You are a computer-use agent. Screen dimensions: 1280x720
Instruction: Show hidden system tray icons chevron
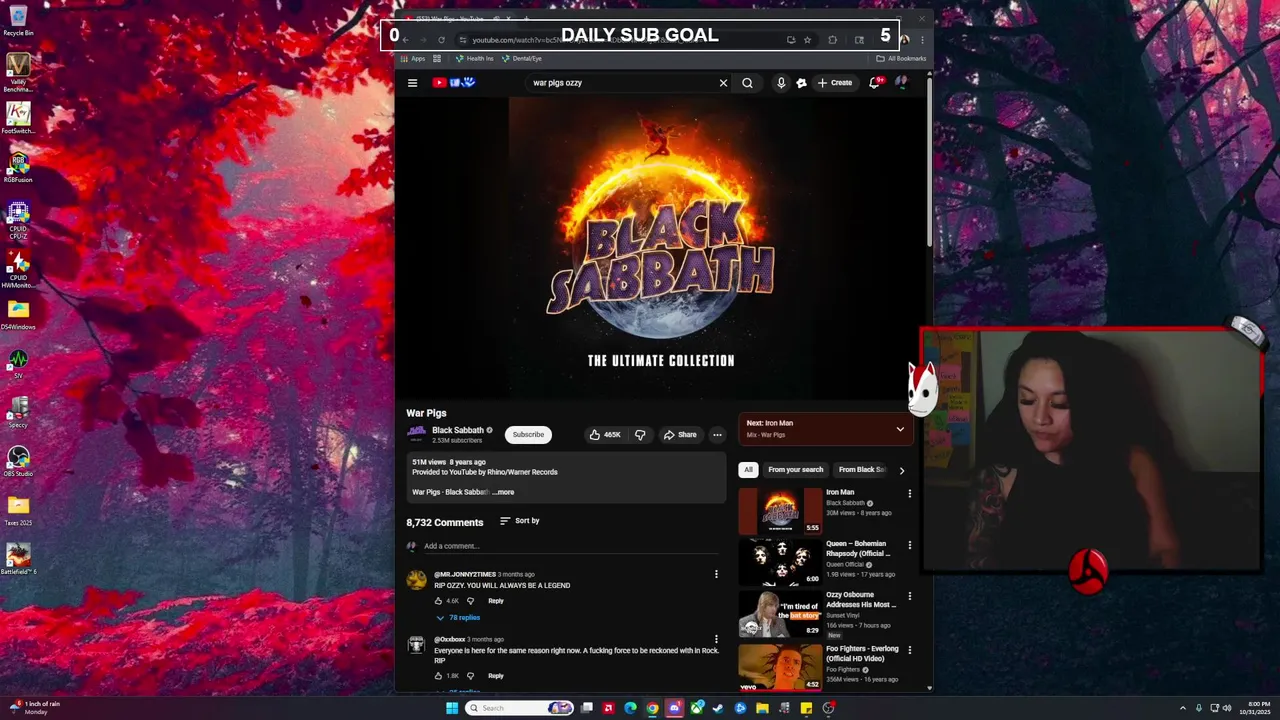tap(1183, 708)
